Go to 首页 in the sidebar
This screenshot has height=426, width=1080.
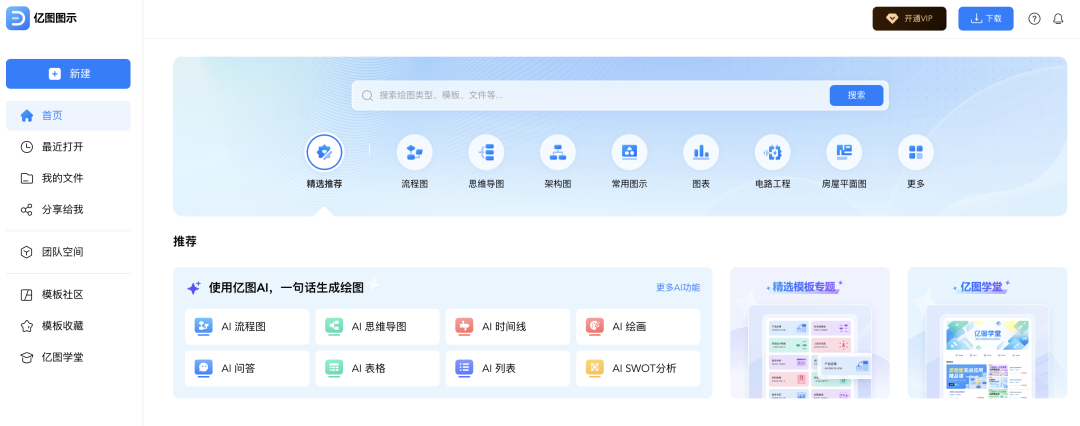[x=68, y=116]
